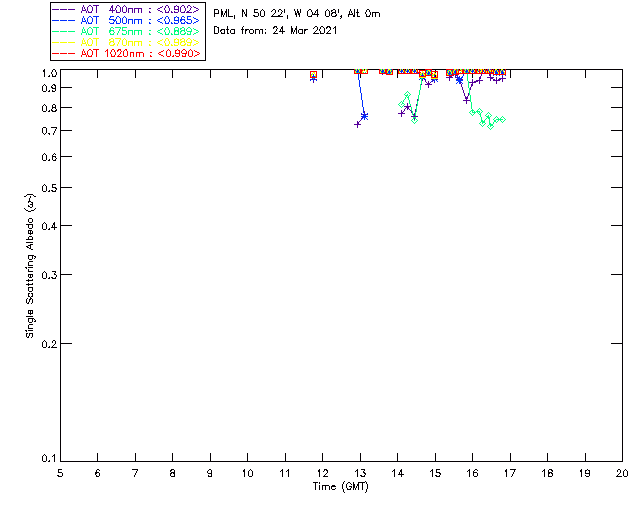The image size is (640, 512).
Task: Click the last green diamond marker before 17h
Action: (x=503, y=120)
